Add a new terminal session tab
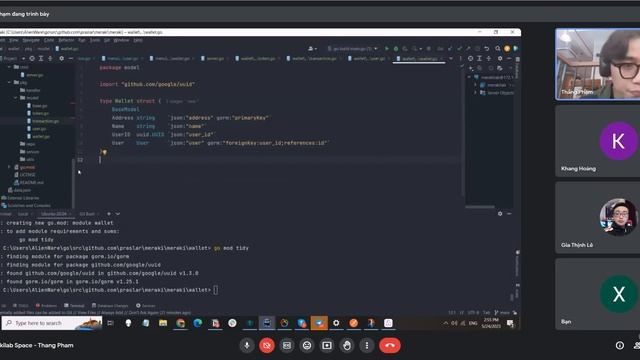The height and width of the screenshot is (360, 640). click(x=109, y=214)
